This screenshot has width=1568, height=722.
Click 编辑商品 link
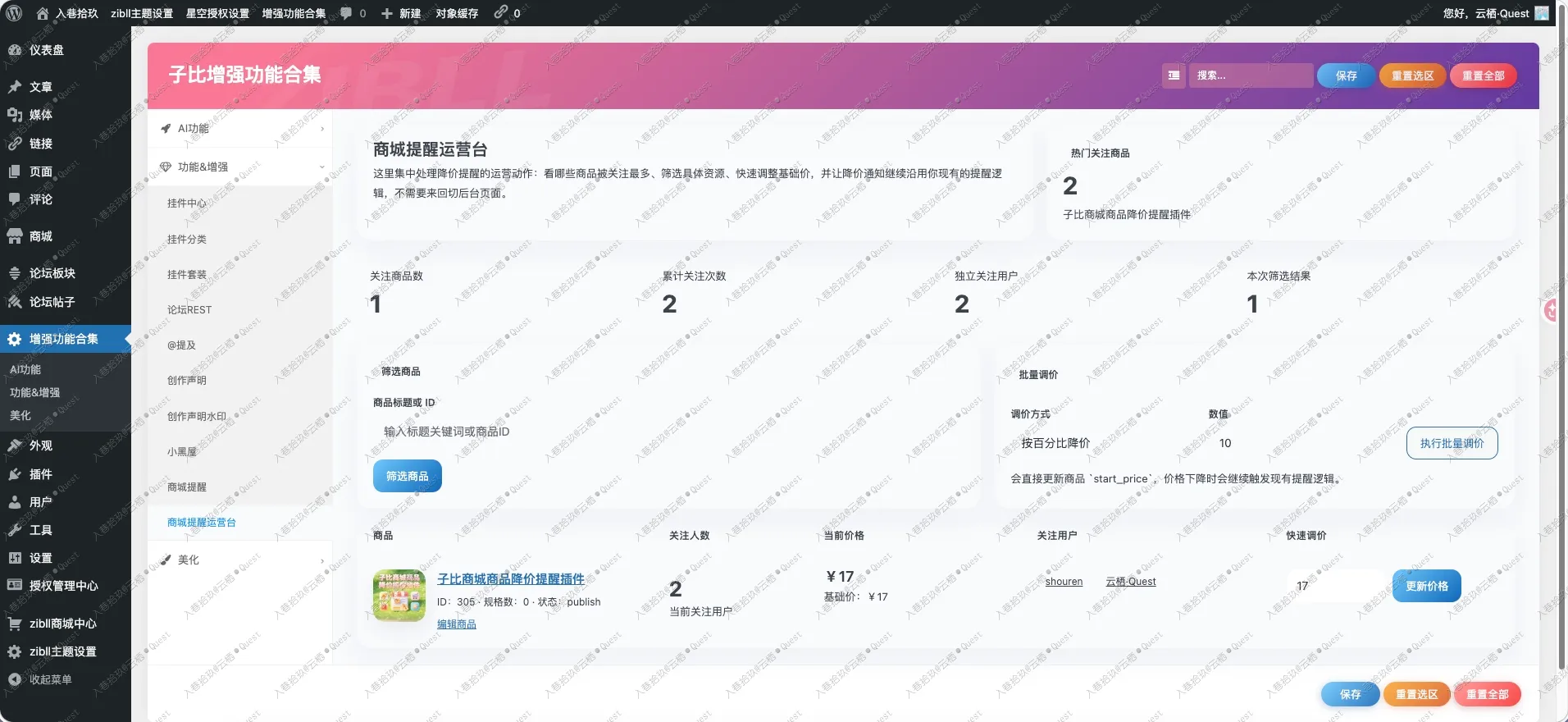(x=457, y=624)
